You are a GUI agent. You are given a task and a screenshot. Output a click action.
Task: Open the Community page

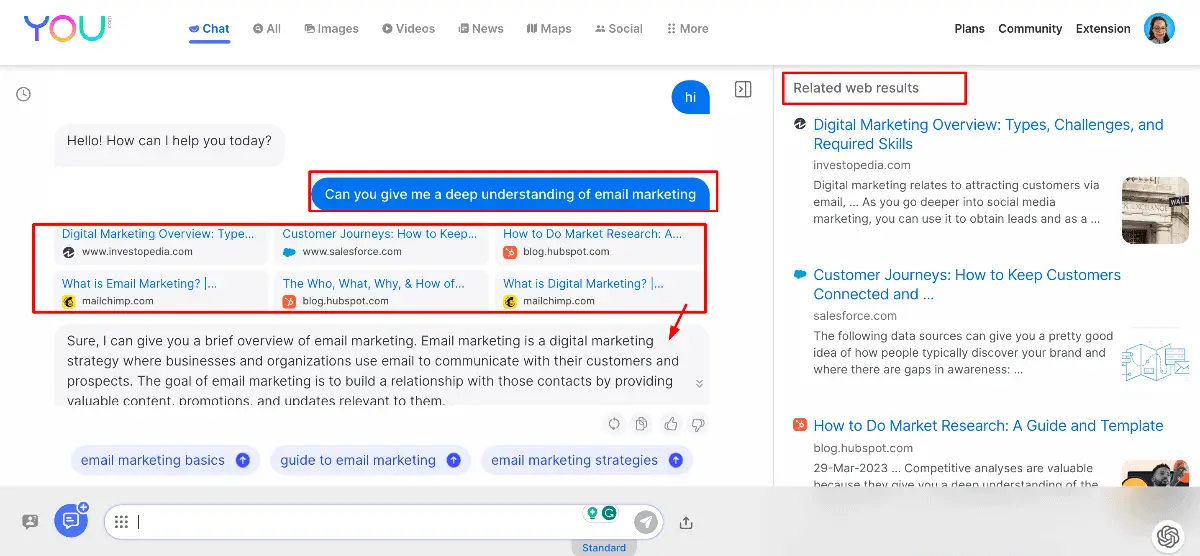tap(1030, 29)
